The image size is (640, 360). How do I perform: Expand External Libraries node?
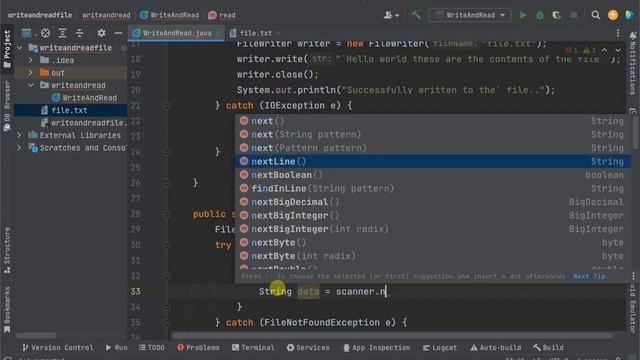[19, 135]
